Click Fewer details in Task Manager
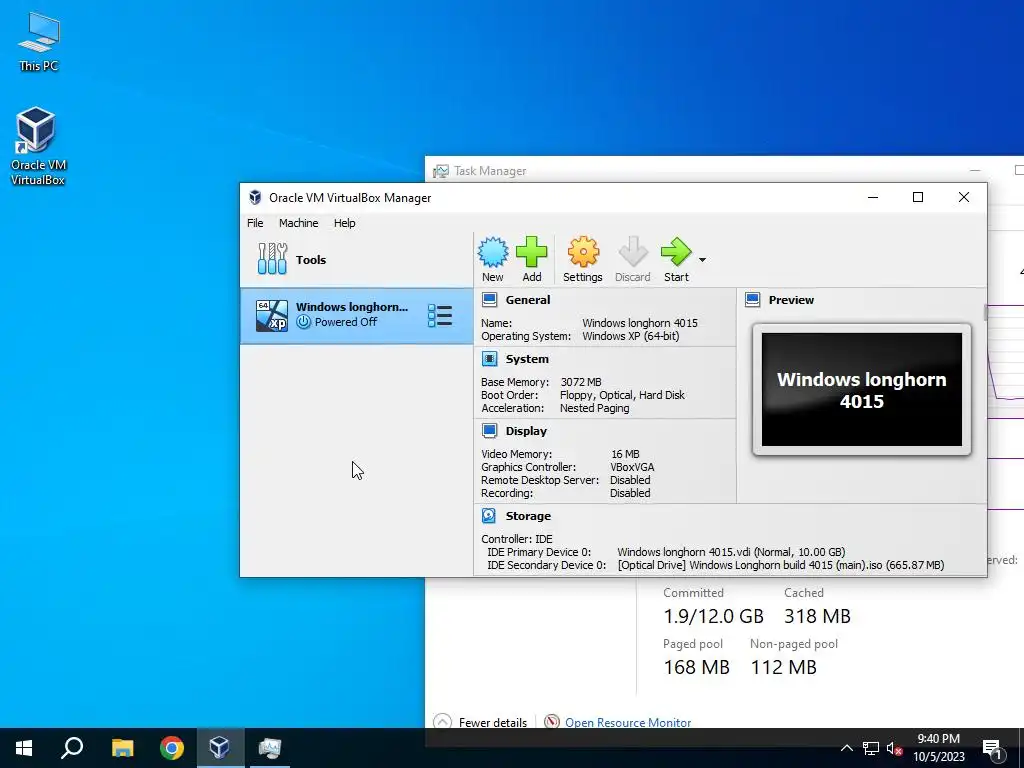Screen dimensions: 1024x768 coord(481,722)
